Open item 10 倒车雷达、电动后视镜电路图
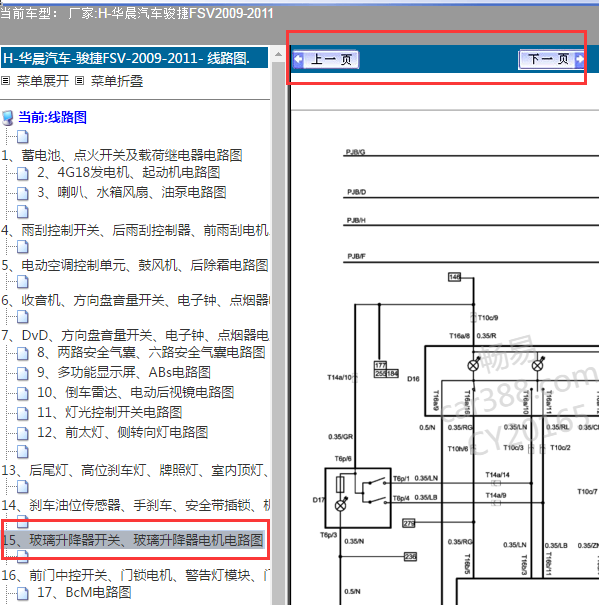599x605 pixels. click(135, 392)
